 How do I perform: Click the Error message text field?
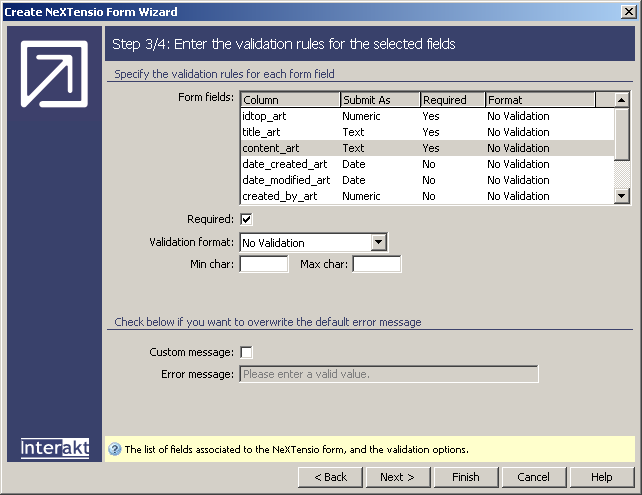(389, 374)
